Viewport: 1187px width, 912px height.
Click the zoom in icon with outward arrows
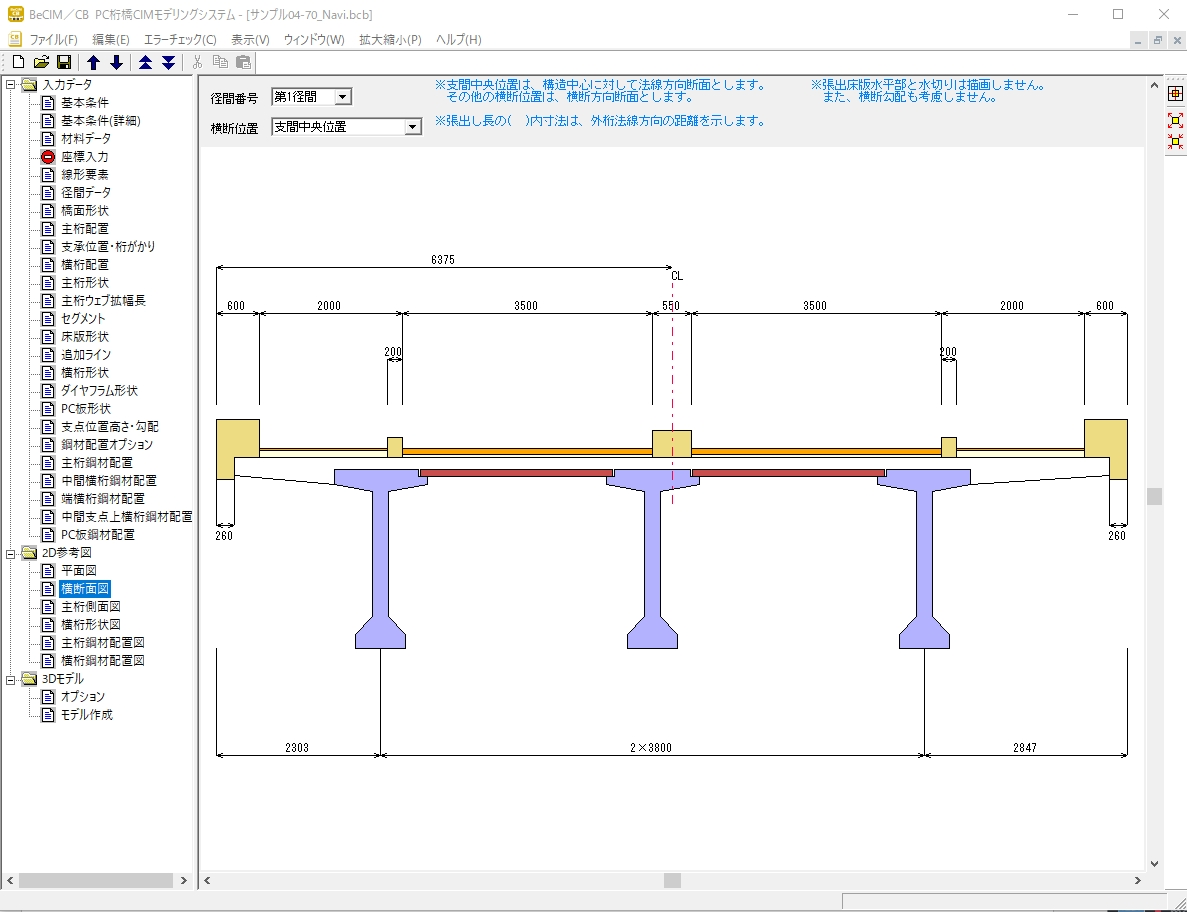[1176, 119]
